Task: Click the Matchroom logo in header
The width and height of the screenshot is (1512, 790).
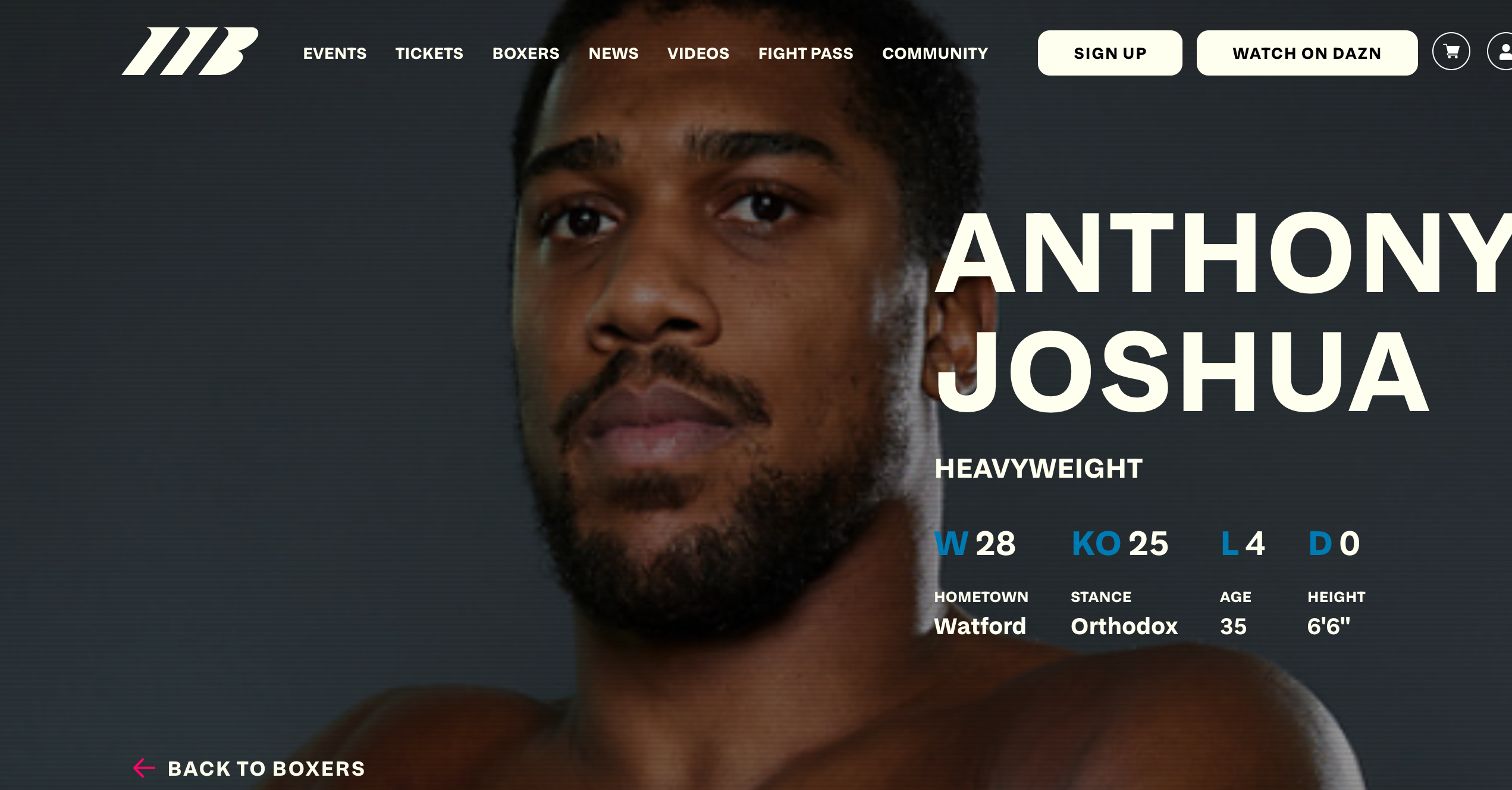Action: (x=190, y=51)
